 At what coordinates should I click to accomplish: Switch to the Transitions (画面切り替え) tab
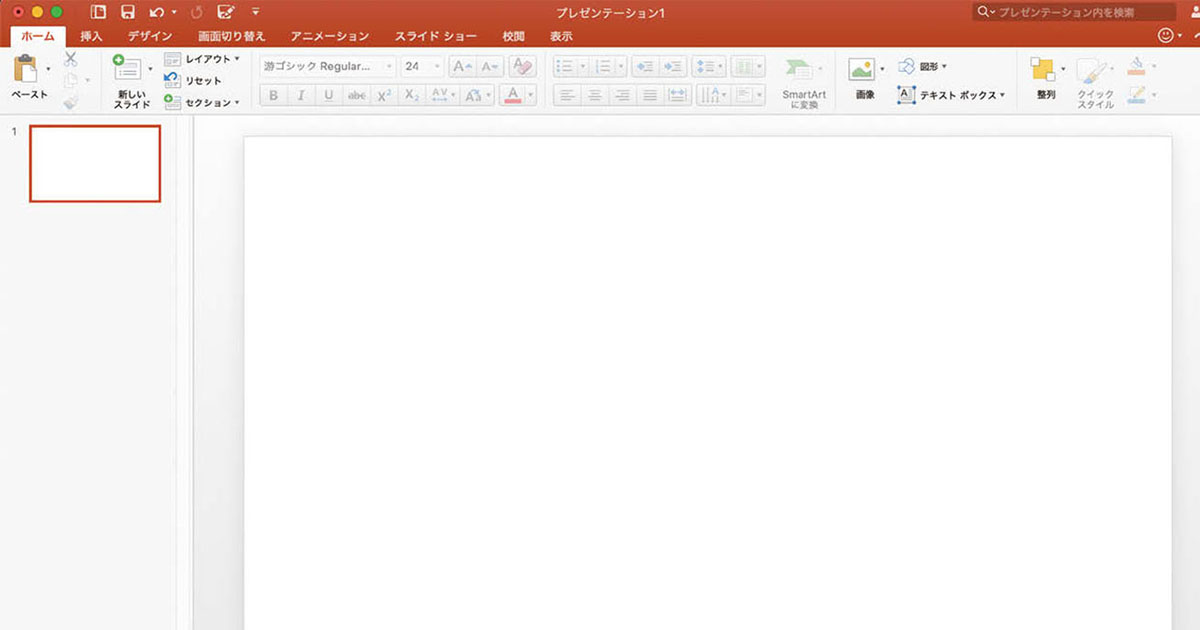232,36
